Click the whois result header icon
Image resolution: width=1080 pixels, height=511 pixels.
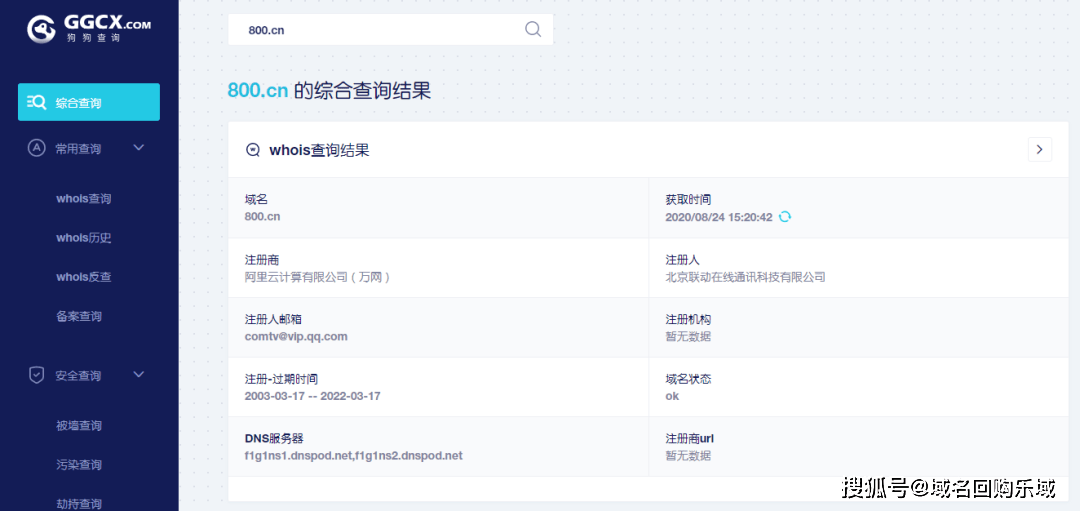[x=253, y=149]
